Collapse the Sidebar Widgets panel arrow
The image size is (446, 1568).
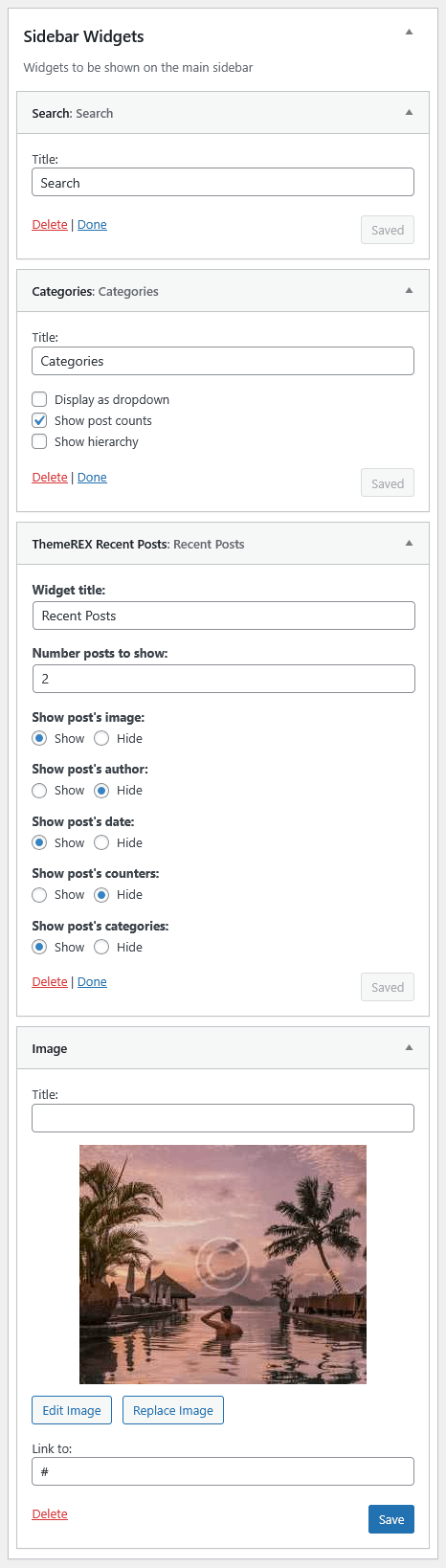click(409, 32)
